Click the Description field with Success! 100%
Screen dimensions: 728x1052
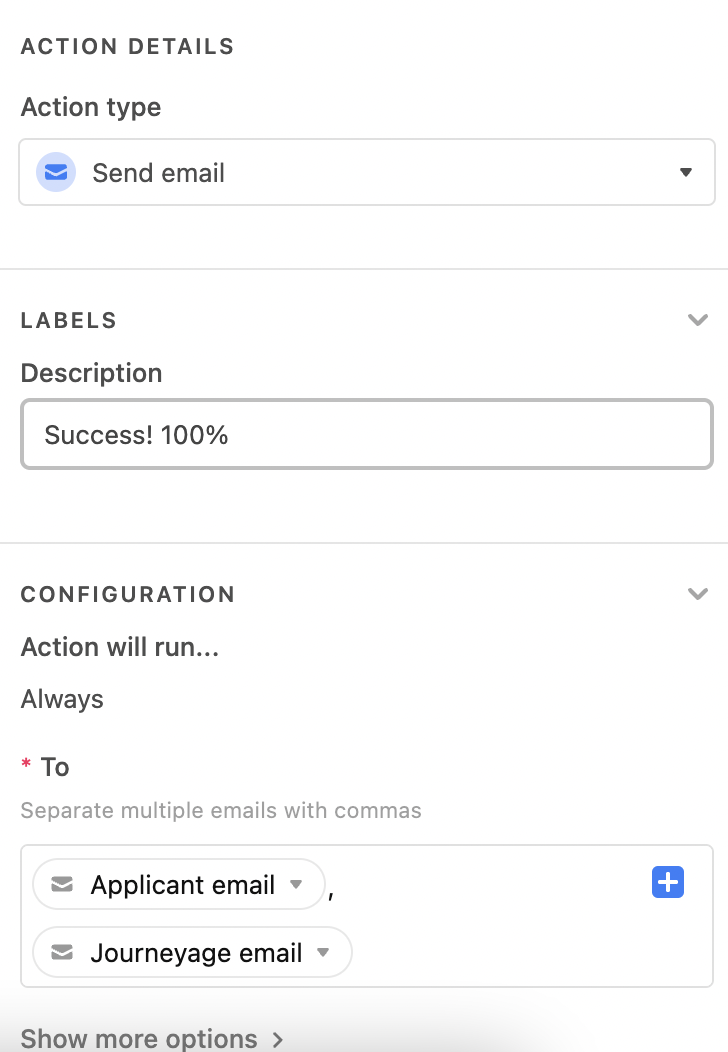(367, 434)
